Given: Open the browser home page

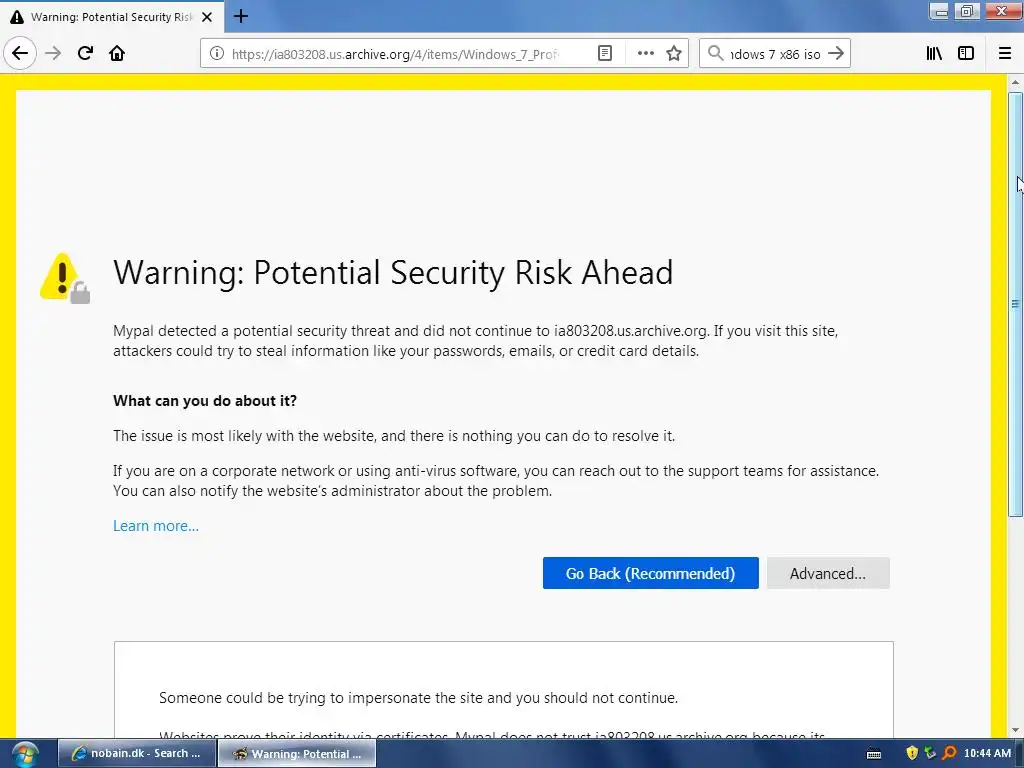Looking at the screenshot, I should pyautogui.click(x=117, y=53).
